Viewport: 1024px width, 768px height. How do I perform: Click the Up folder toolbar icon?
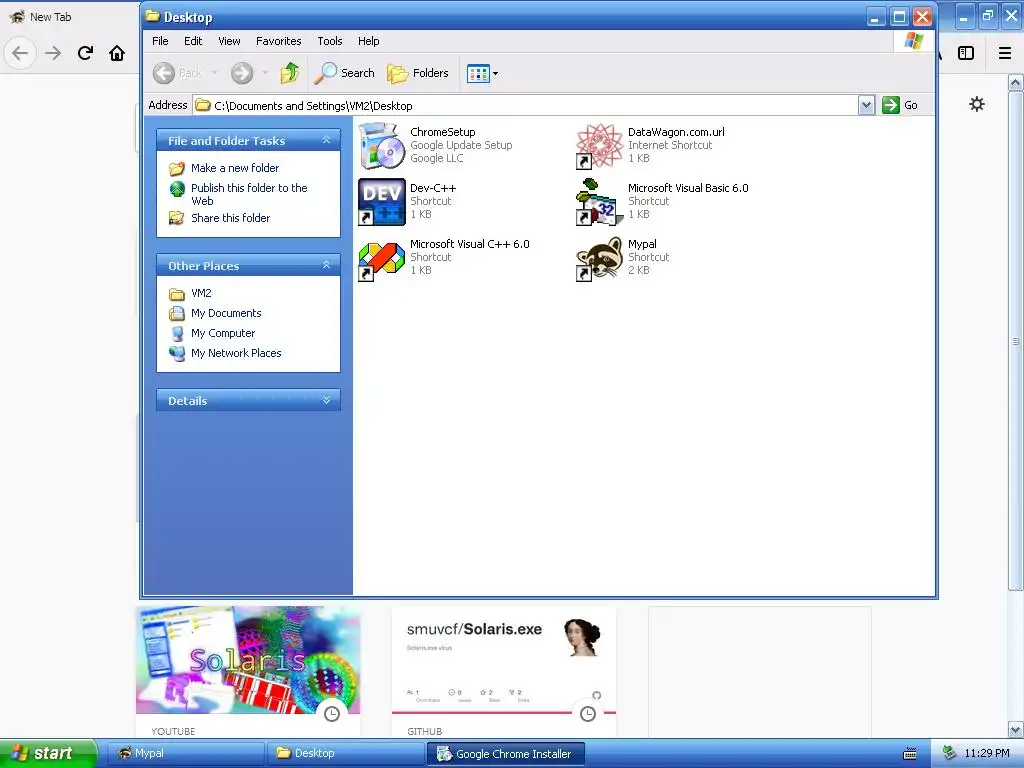[x=290, y=73]
